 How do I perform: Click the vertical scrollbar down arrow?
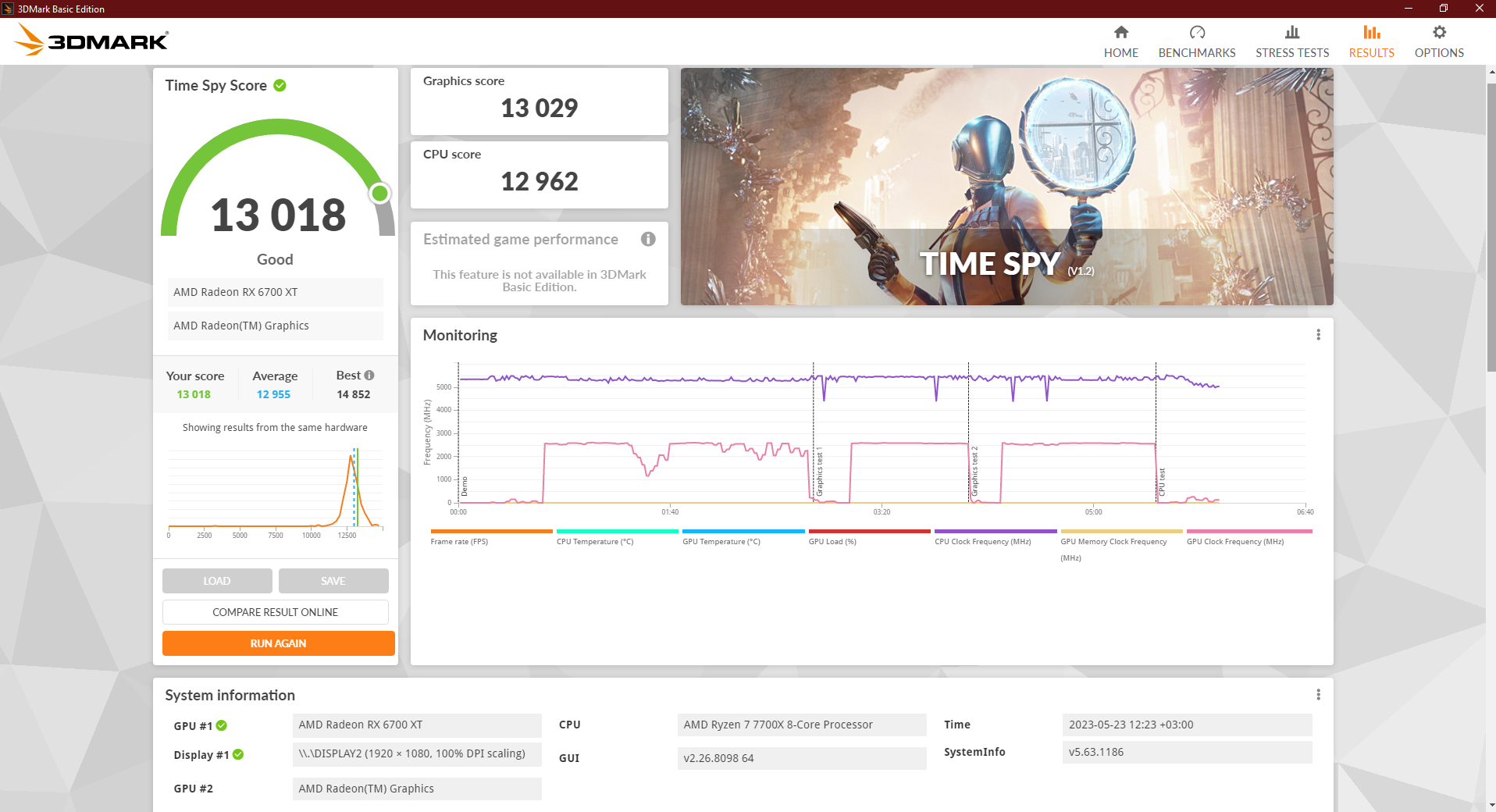1491,805
